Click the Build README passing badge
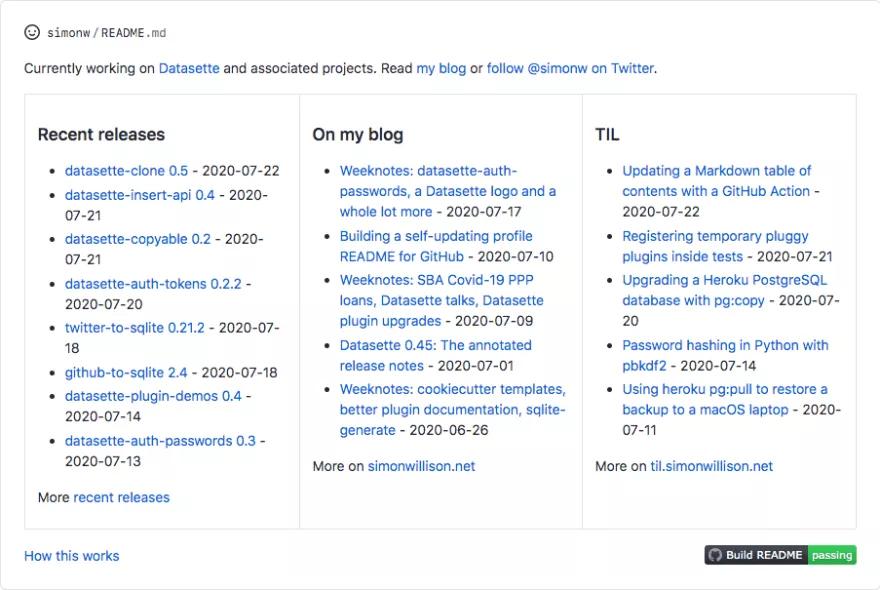 pos(780,555)
